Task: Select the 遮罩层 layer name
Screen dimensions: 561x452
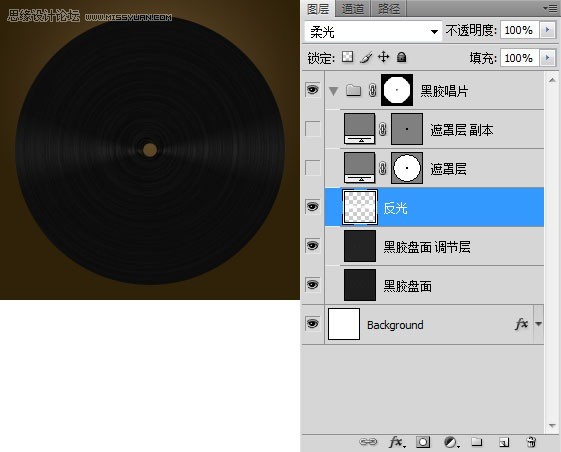Action: (x=448, y=169)
